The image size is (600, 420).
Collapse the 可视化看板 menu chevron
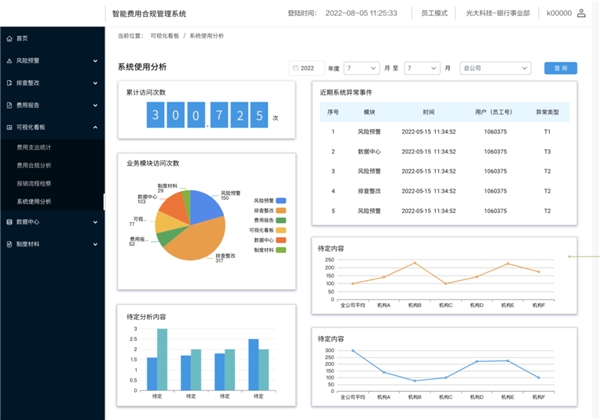(94, 127)
